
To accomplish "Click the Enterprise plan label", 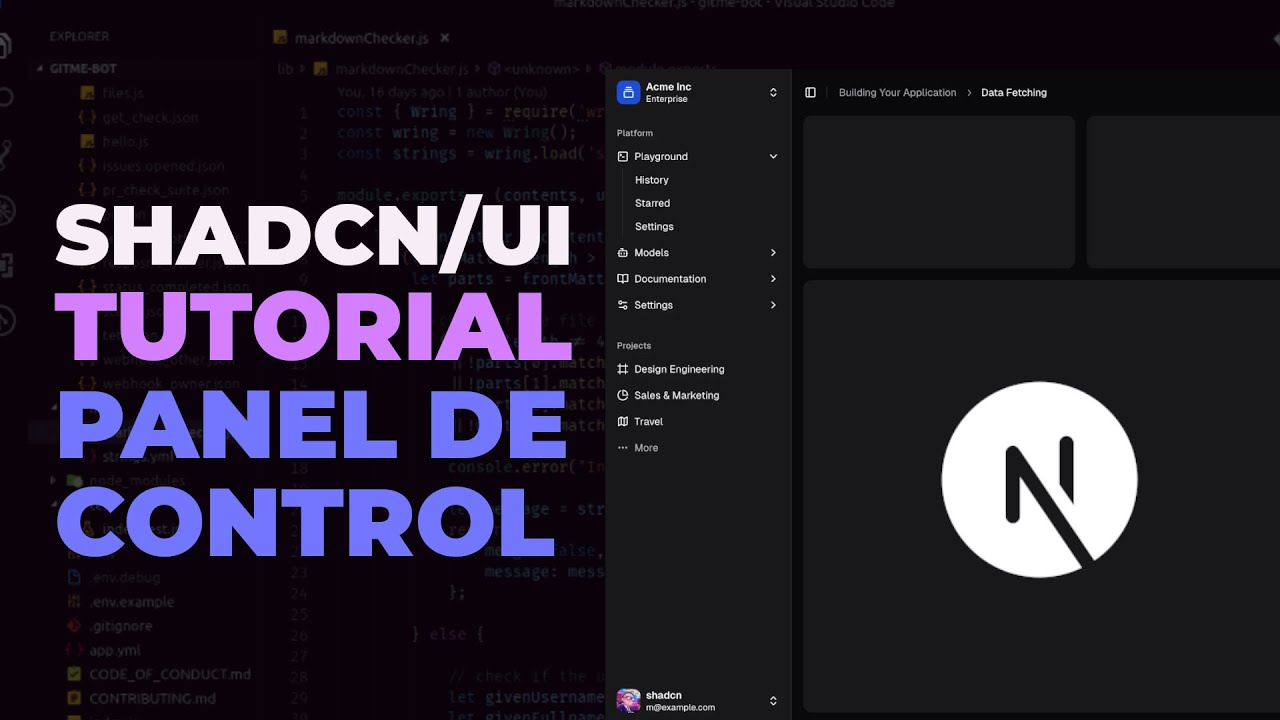I will (666, 100).
